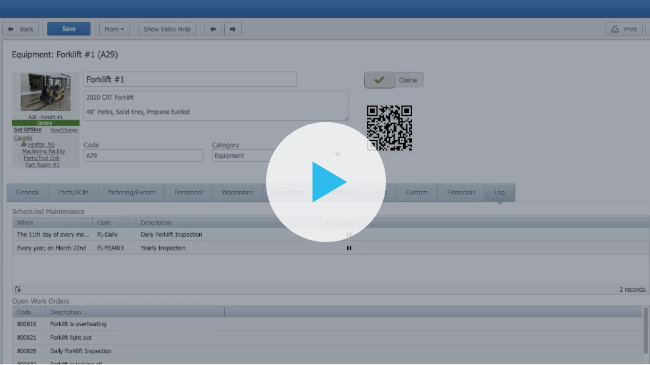The height and width of the screenshot is (365, 650).
Task: Open Parts/Tool Crib location link
Action: click(41, 158)
